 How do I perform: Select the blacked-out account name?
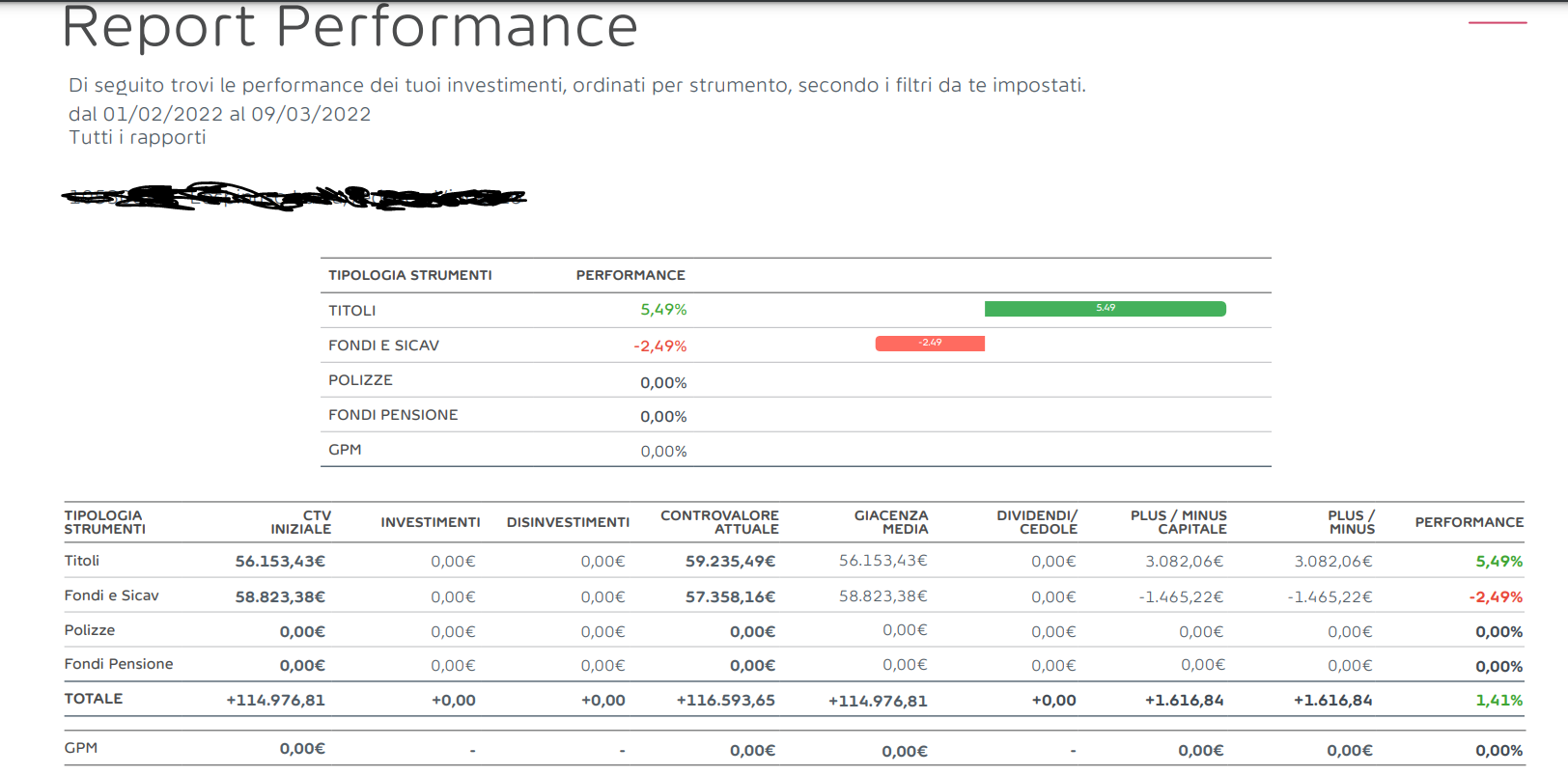[294, 197]
